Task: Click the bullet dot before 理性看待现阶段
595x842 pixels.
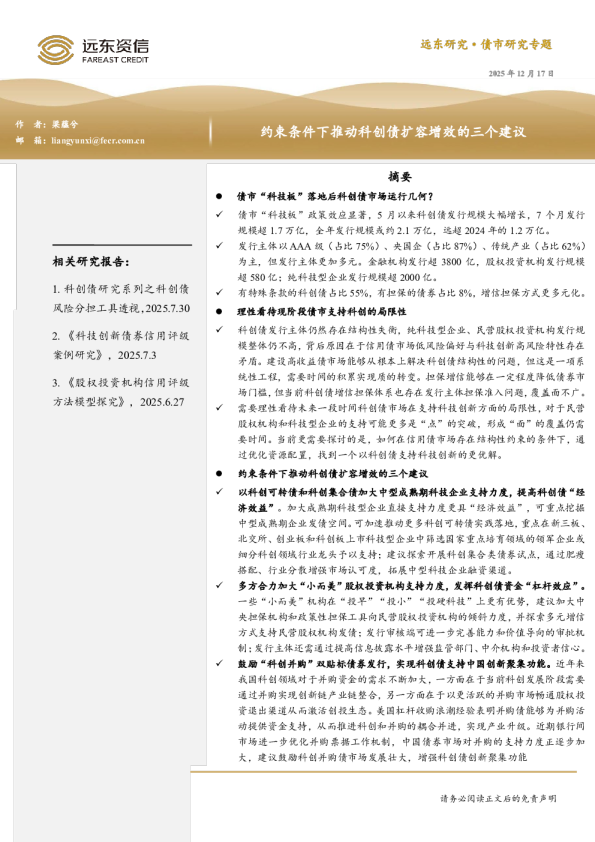Action: pyautogui.click(x=219, y=311)
